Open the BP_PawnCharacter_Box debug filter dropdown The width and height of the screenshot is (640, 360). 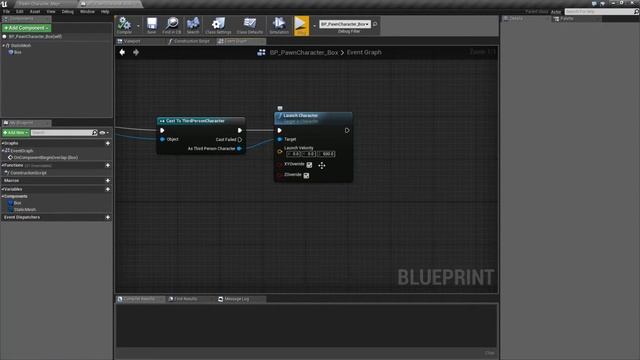(x=345, y=24)
